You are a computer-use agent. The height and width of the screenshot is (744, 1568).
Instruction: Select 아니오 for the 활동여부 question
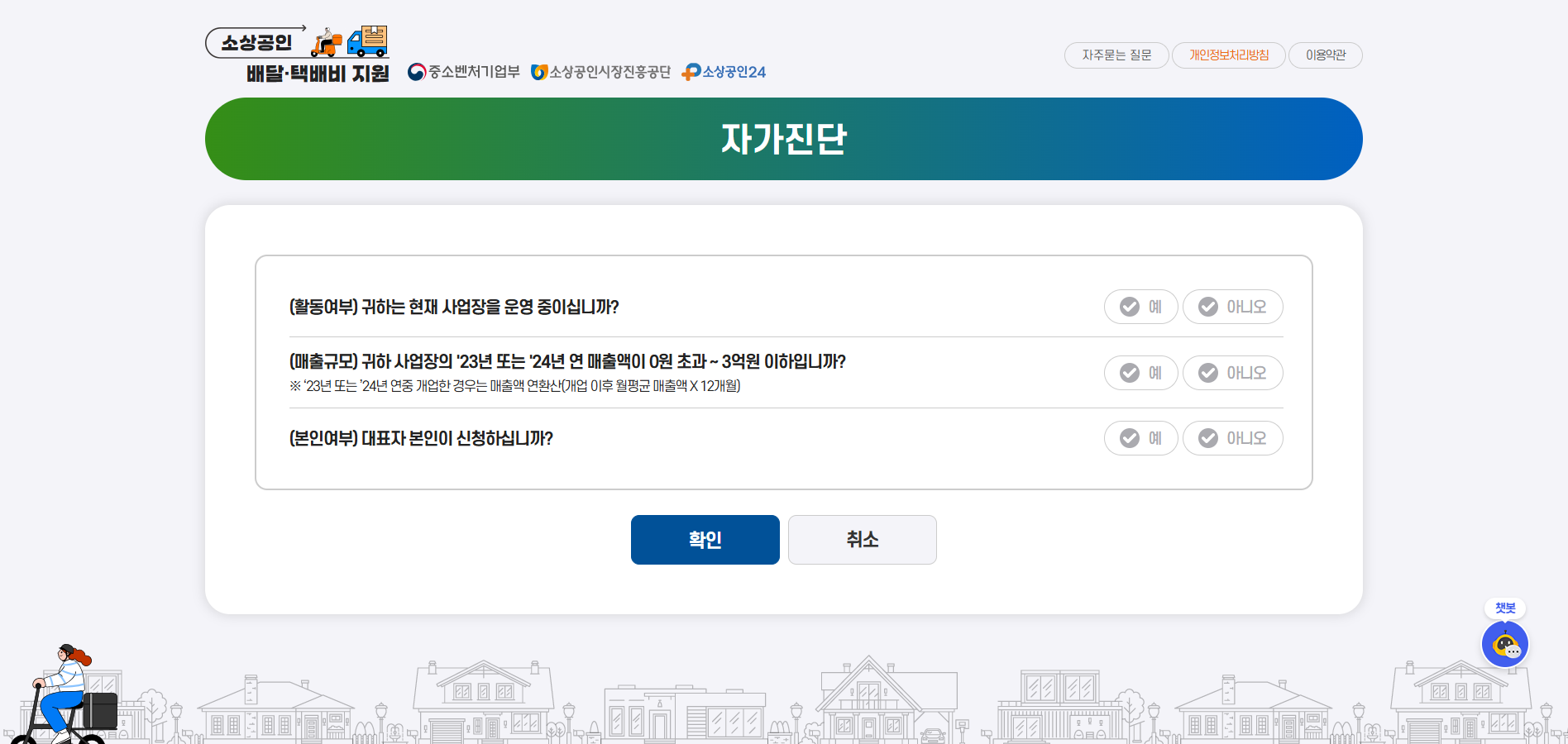click(1233, 307)
